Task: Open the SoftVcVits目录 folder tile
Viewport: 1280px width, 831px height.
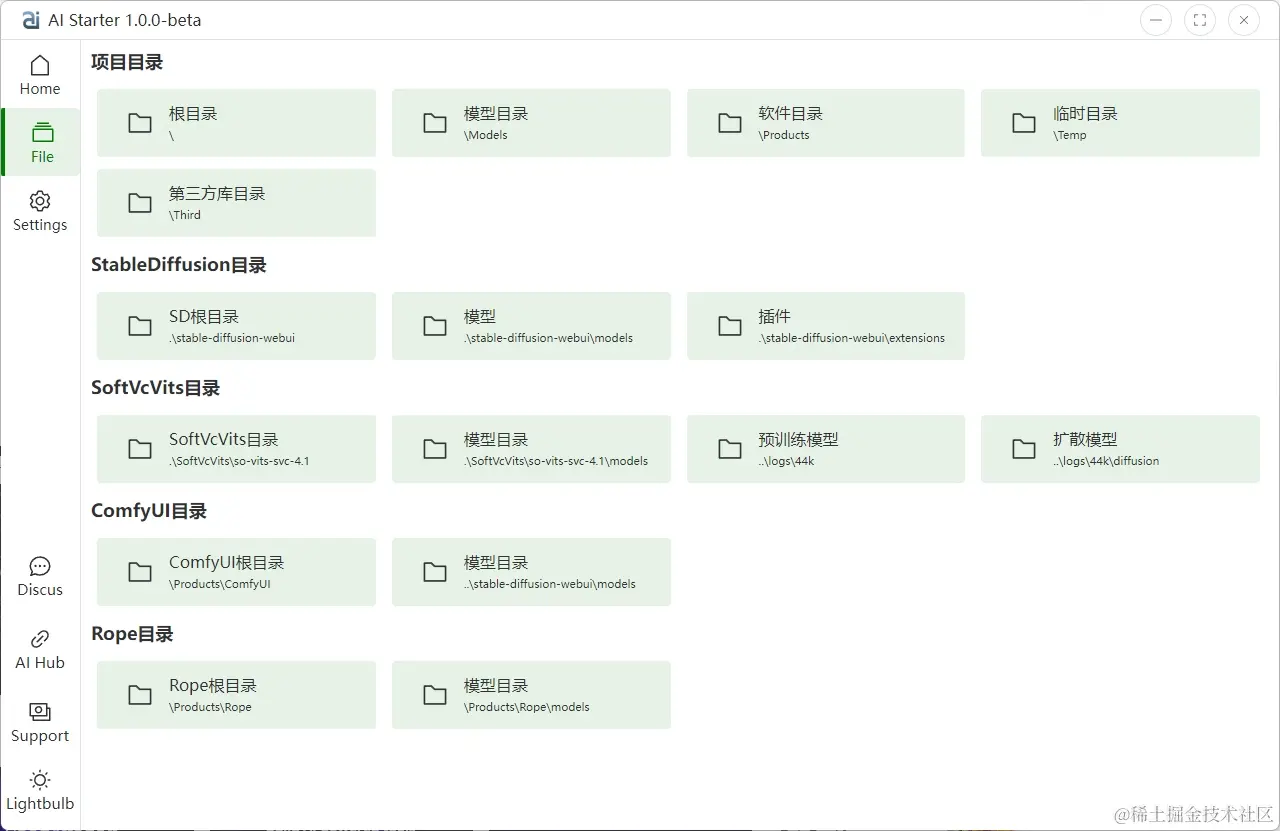Action: pos(235,448)
